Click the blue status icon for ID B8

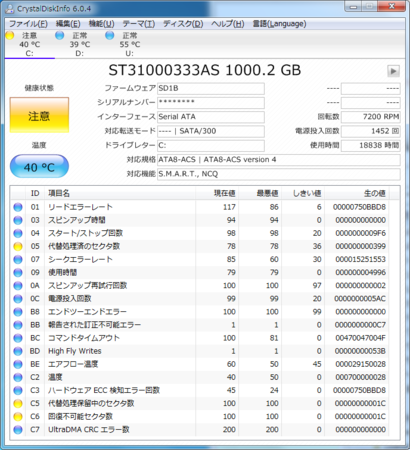(18, 312)
